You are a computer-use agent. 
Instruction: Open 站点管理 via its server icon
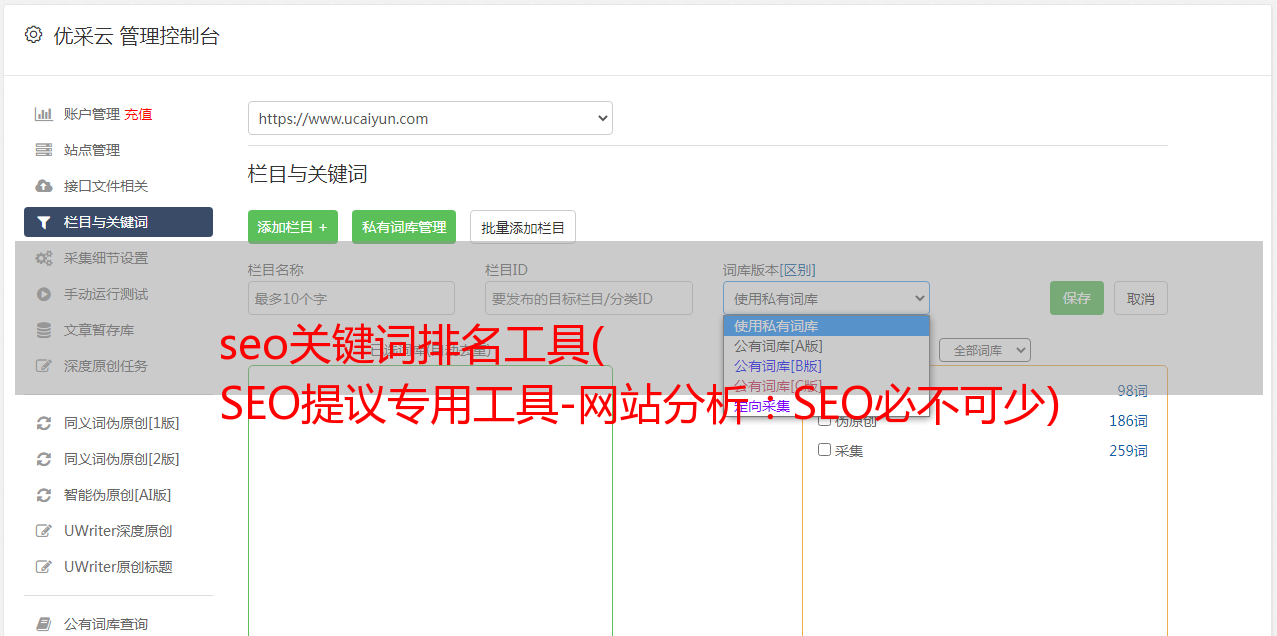pyautogui.click(x=43, y=150)
